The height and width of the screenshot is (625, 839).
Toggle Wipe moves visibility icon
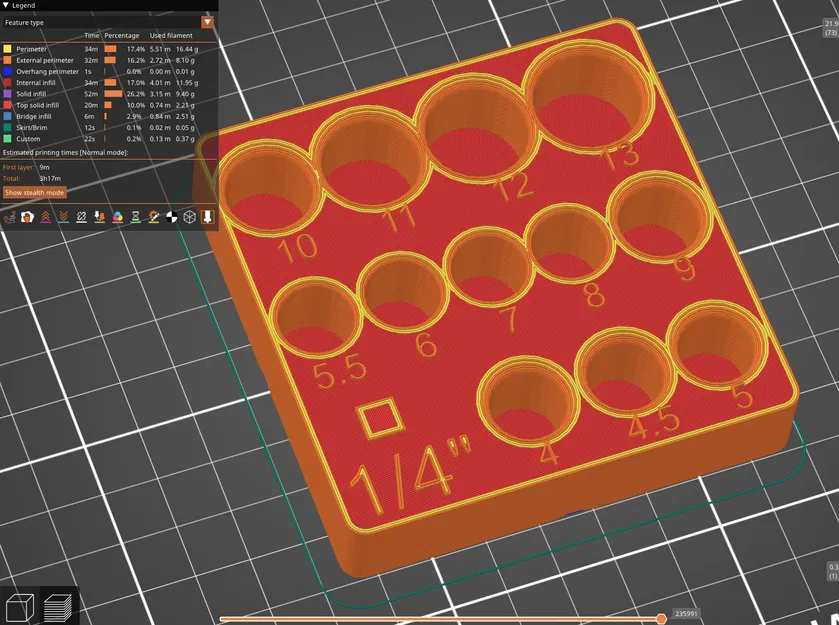[x=27, y=217]
